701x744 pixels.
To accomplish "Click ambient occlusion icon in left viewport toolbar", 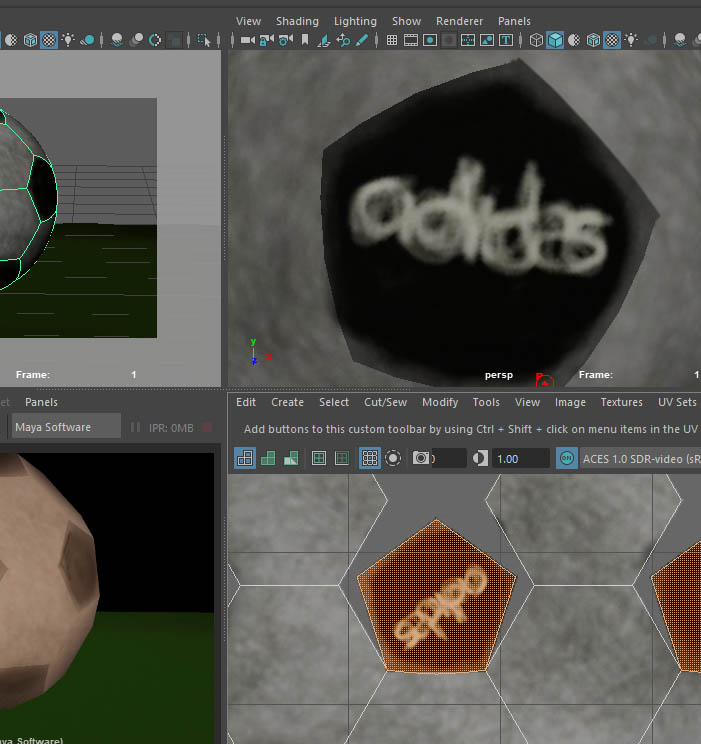I will [x=117, y=40].
